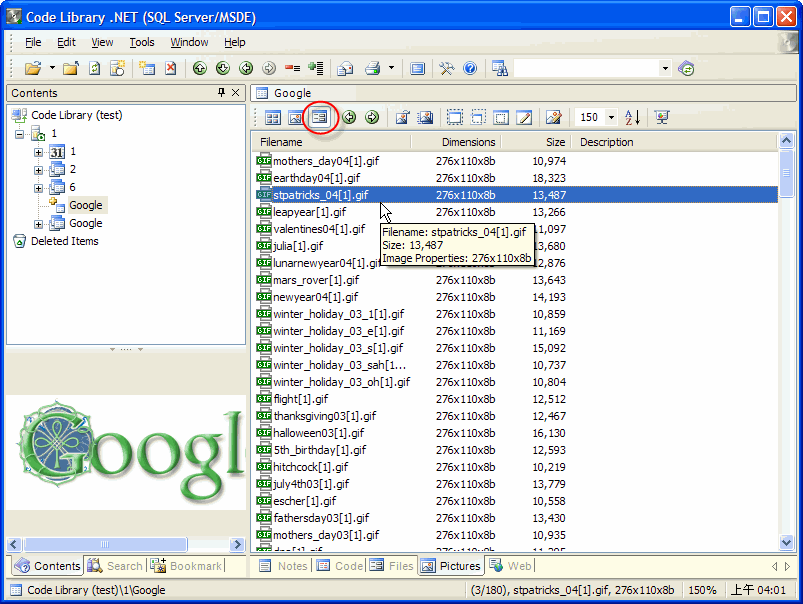Viewport: 803px width, 604px height.
Task: Click the green up arrow move button
Action: pos(200,68)
